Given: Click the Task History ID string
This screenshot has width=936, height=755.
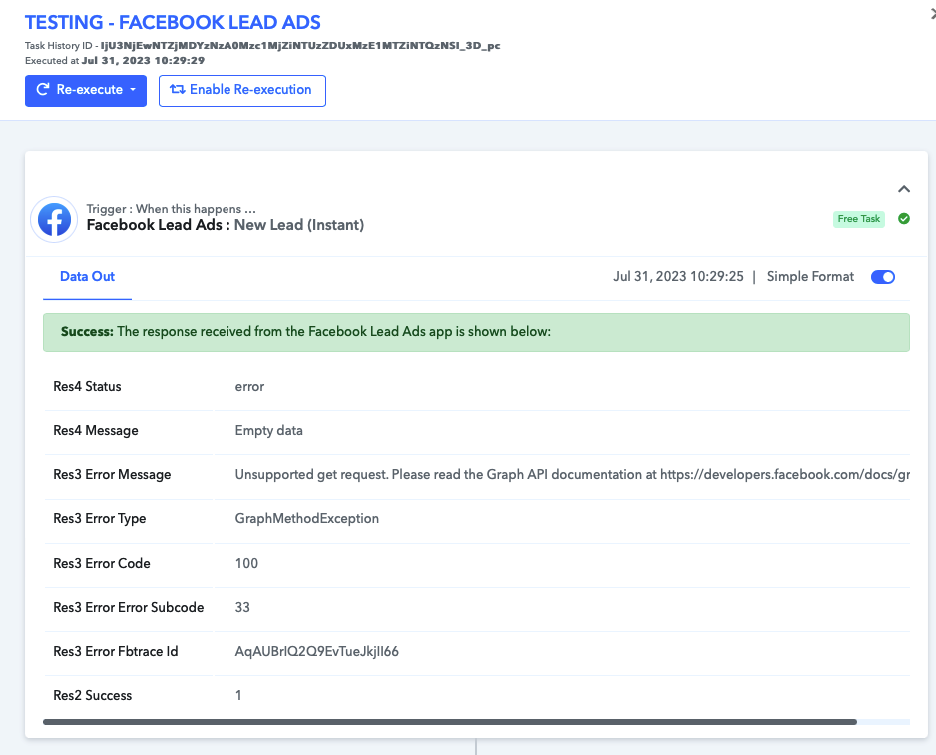Looking at the screenshot, I should (300, 45).
